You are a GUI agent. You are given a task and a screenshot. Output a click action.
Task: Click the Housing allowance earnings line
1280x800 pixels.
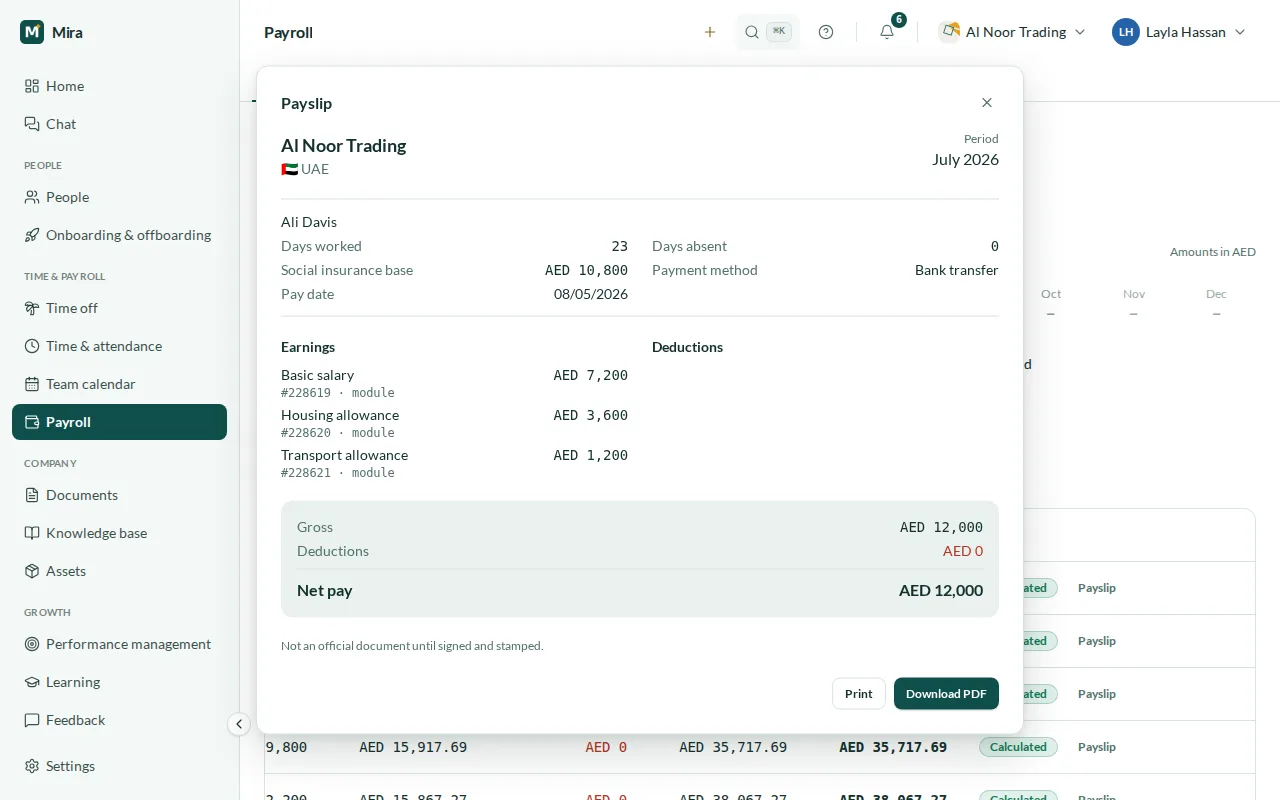(455, 423)
